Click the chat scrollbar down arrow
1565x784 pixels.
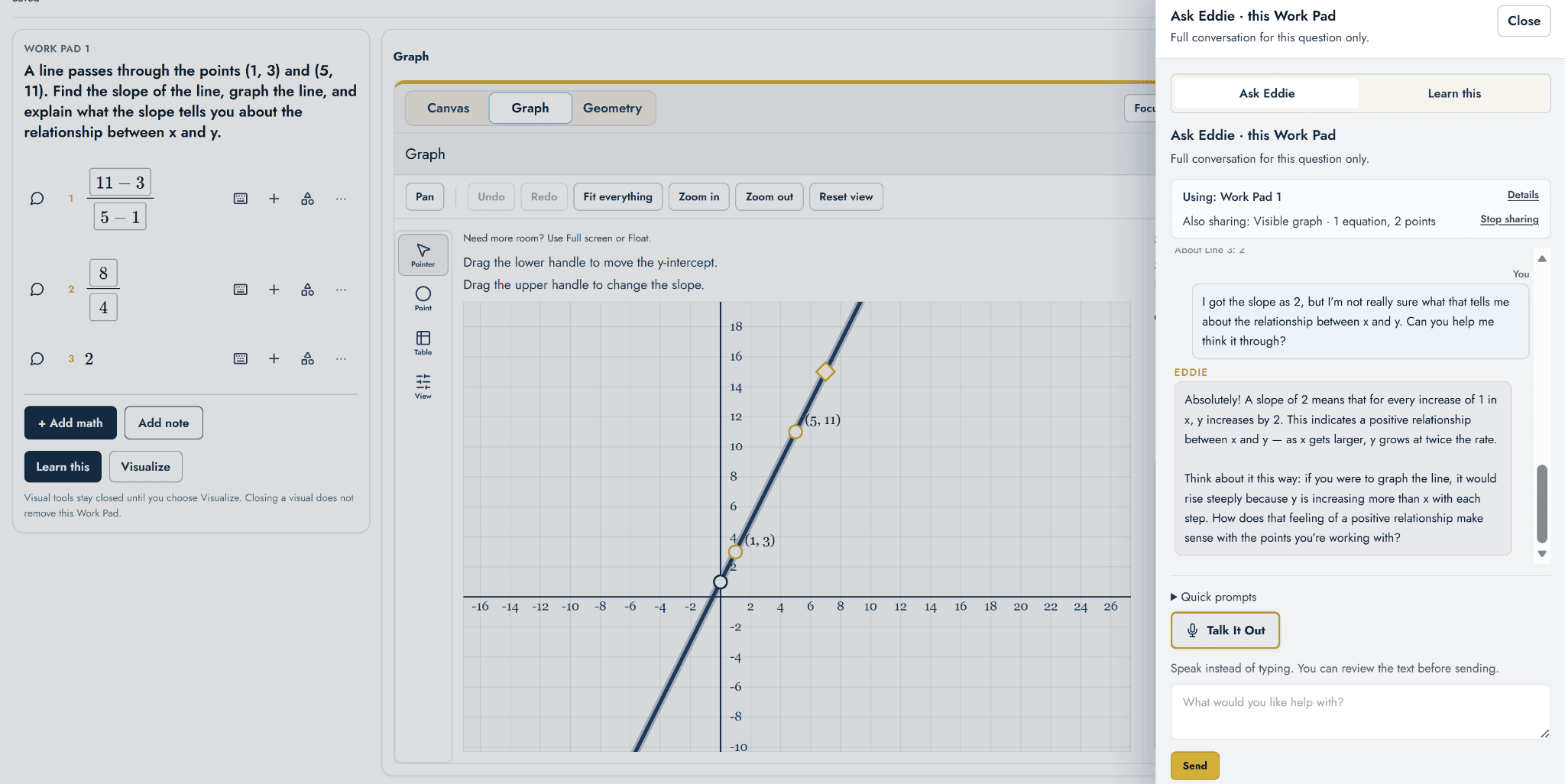pos(1542,554)
